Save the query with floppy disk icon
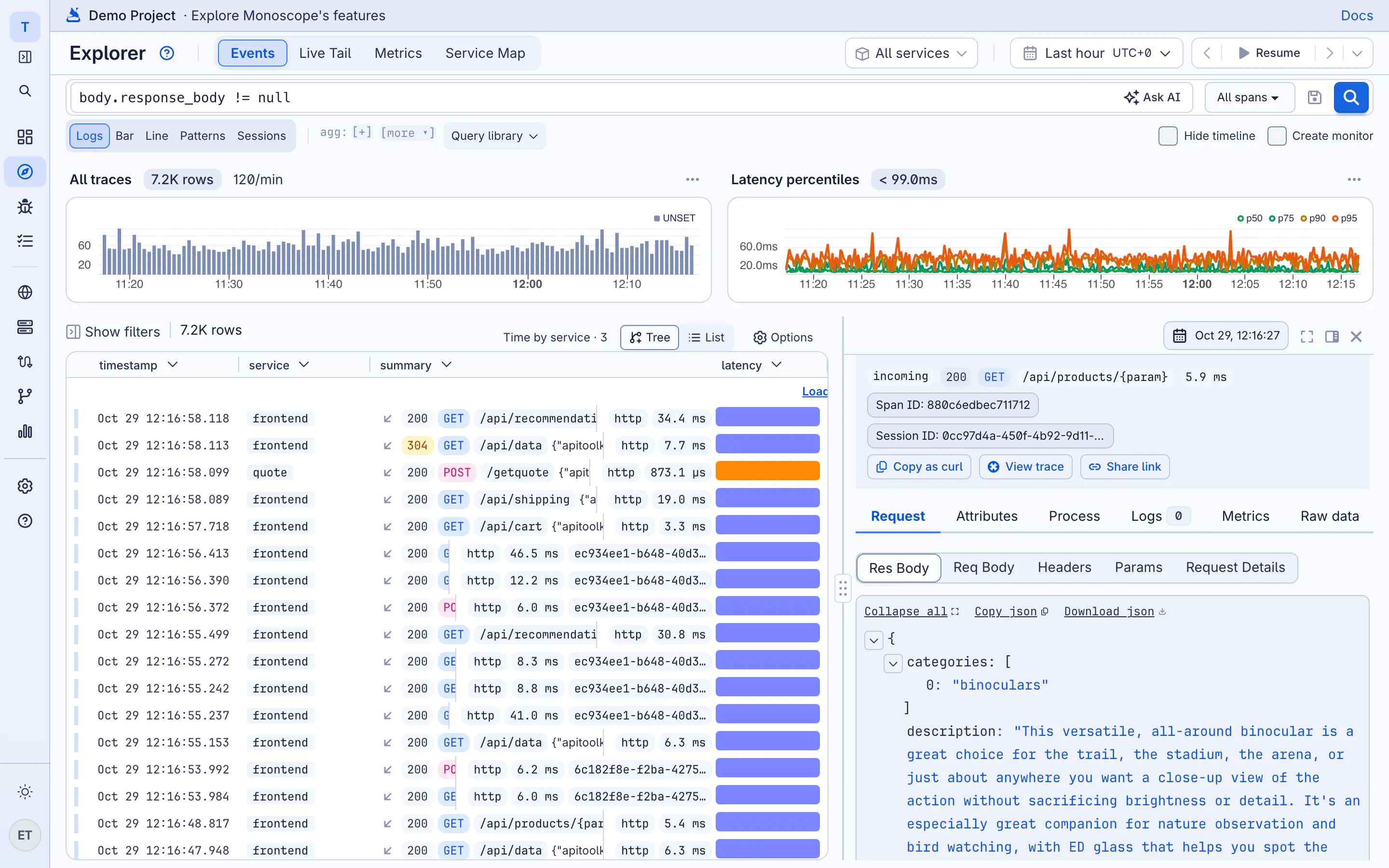Viewport: 1389px width, 868px height. [1314, 97]
